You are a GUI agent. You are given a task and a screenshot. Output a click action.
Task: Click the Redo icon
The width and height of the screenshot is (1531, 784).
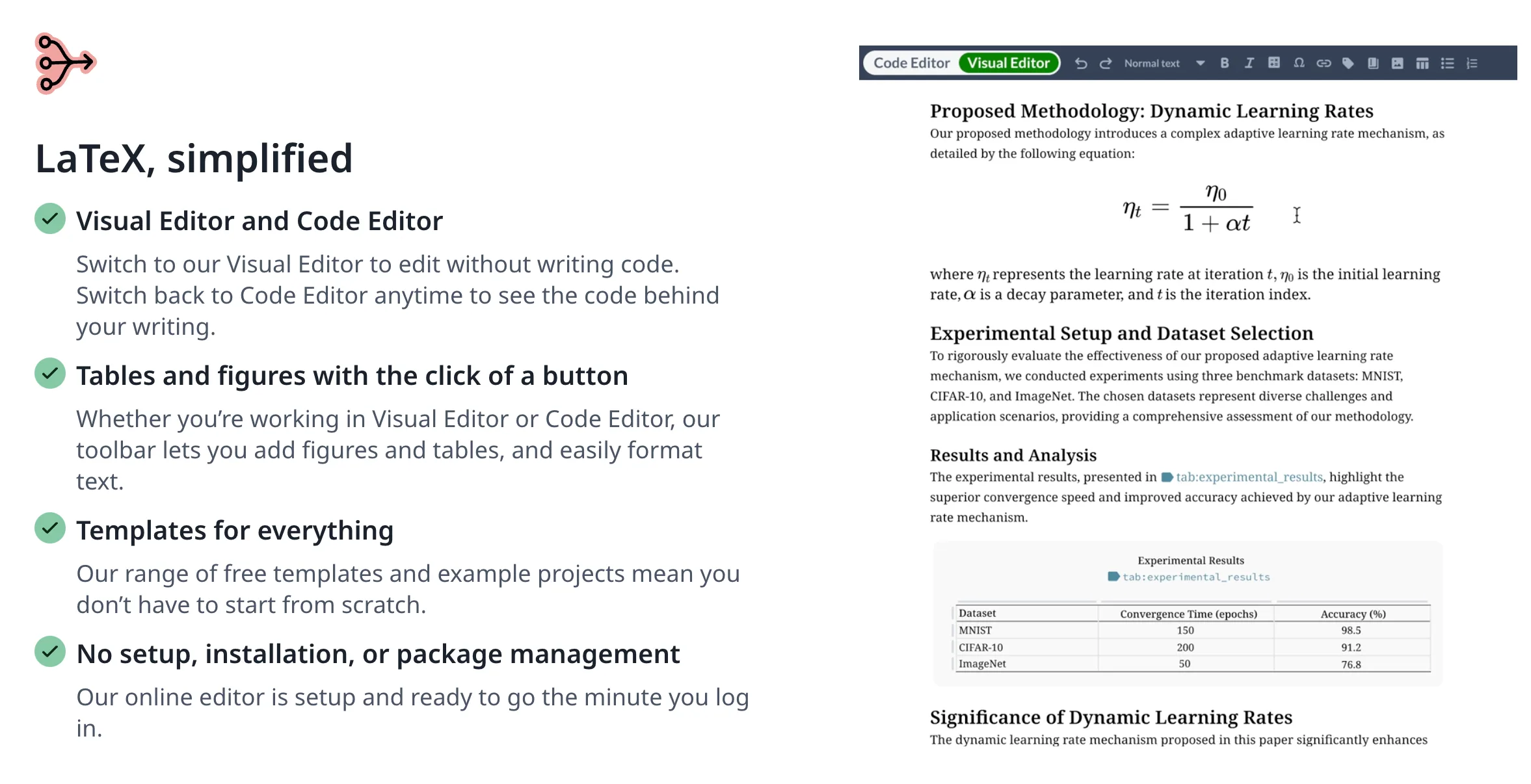1106,62
